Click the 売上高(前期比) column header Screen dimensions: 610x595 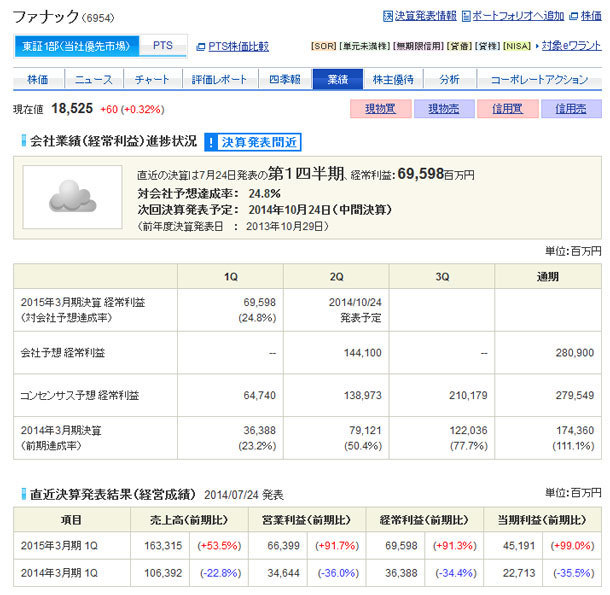click(x=189, y=520)
